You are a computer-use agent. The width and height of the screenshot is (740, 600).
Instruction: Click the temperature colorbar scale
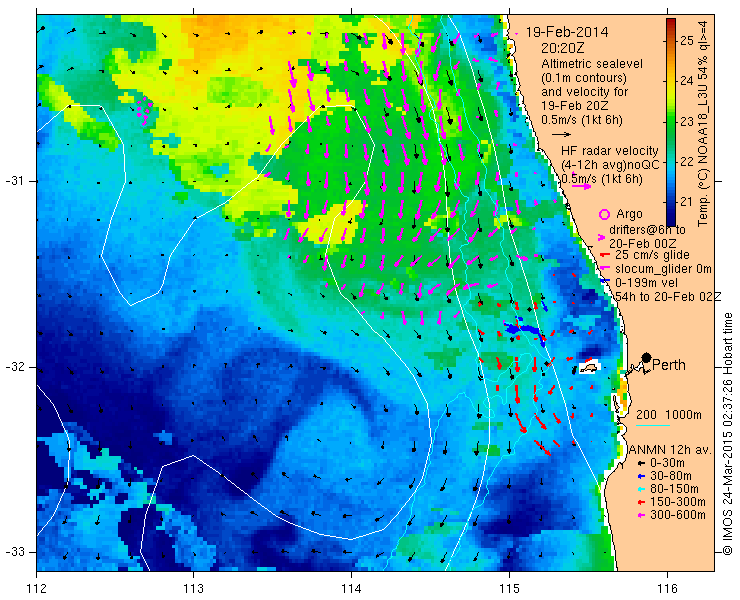(671, 122)
